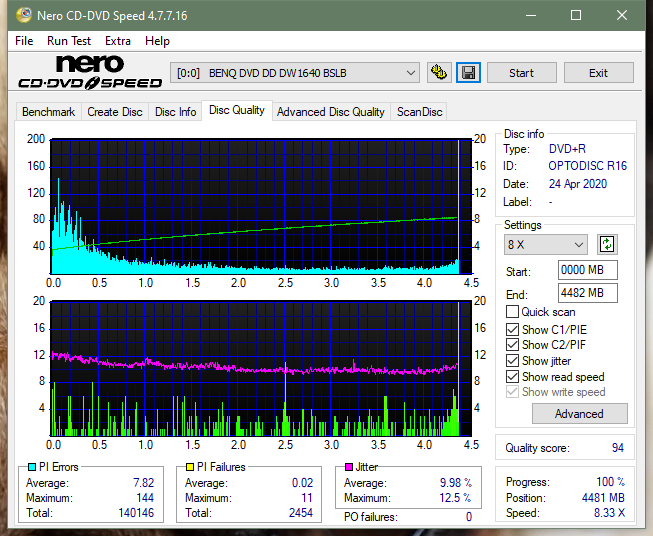Close the Nero CD-DVD Speed window
Viewport: 653px width, 536px height.
622,15
